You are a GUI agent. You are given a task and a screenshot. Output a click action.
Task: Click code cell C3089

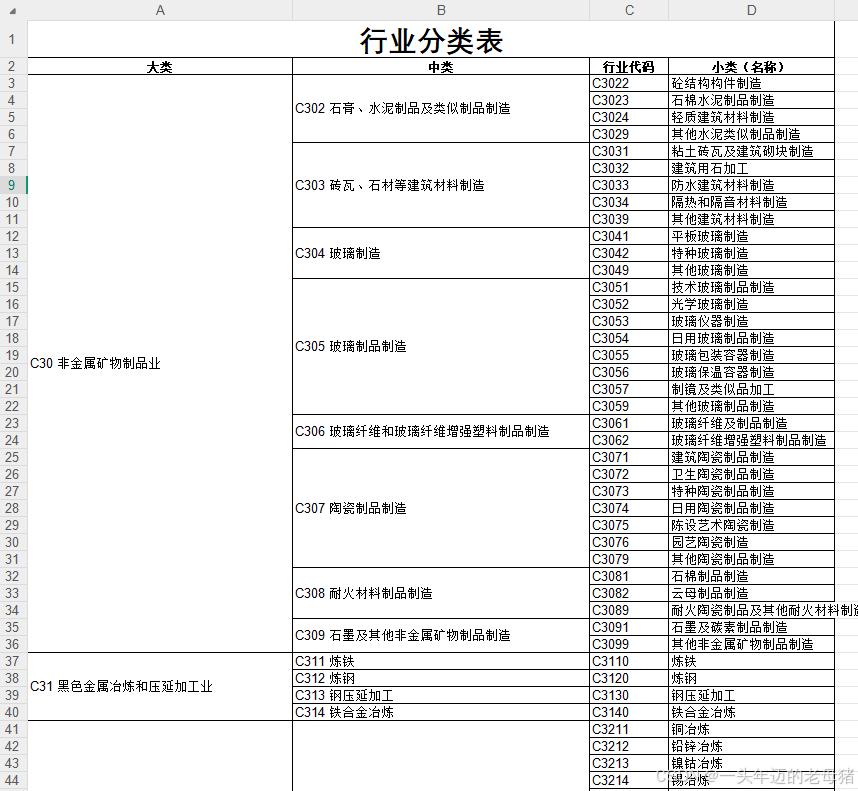pos(629,610)
